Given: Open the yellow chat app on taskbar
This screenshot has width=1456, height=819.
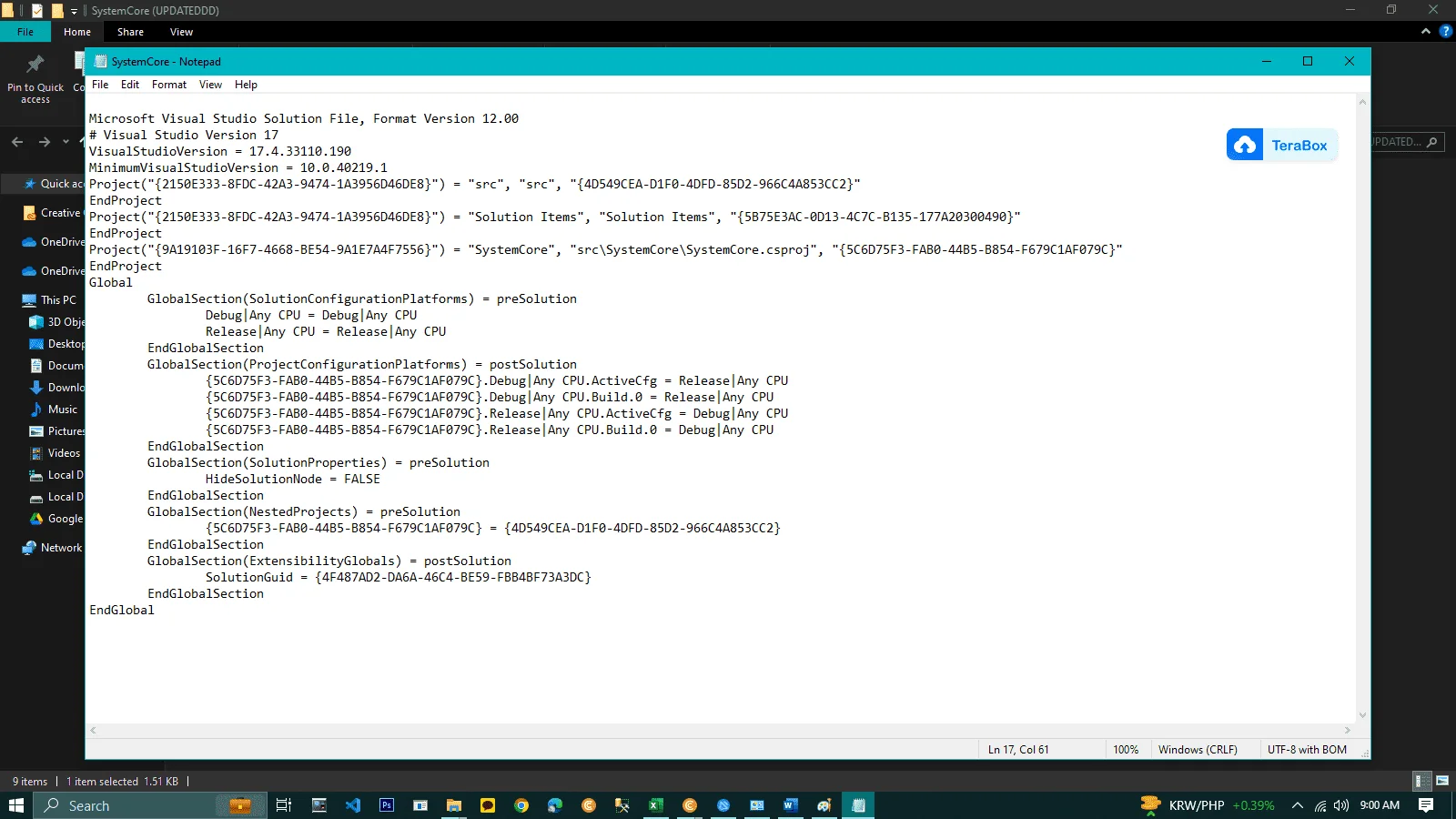Looking at the screenshot, I should tap(488, 805).
